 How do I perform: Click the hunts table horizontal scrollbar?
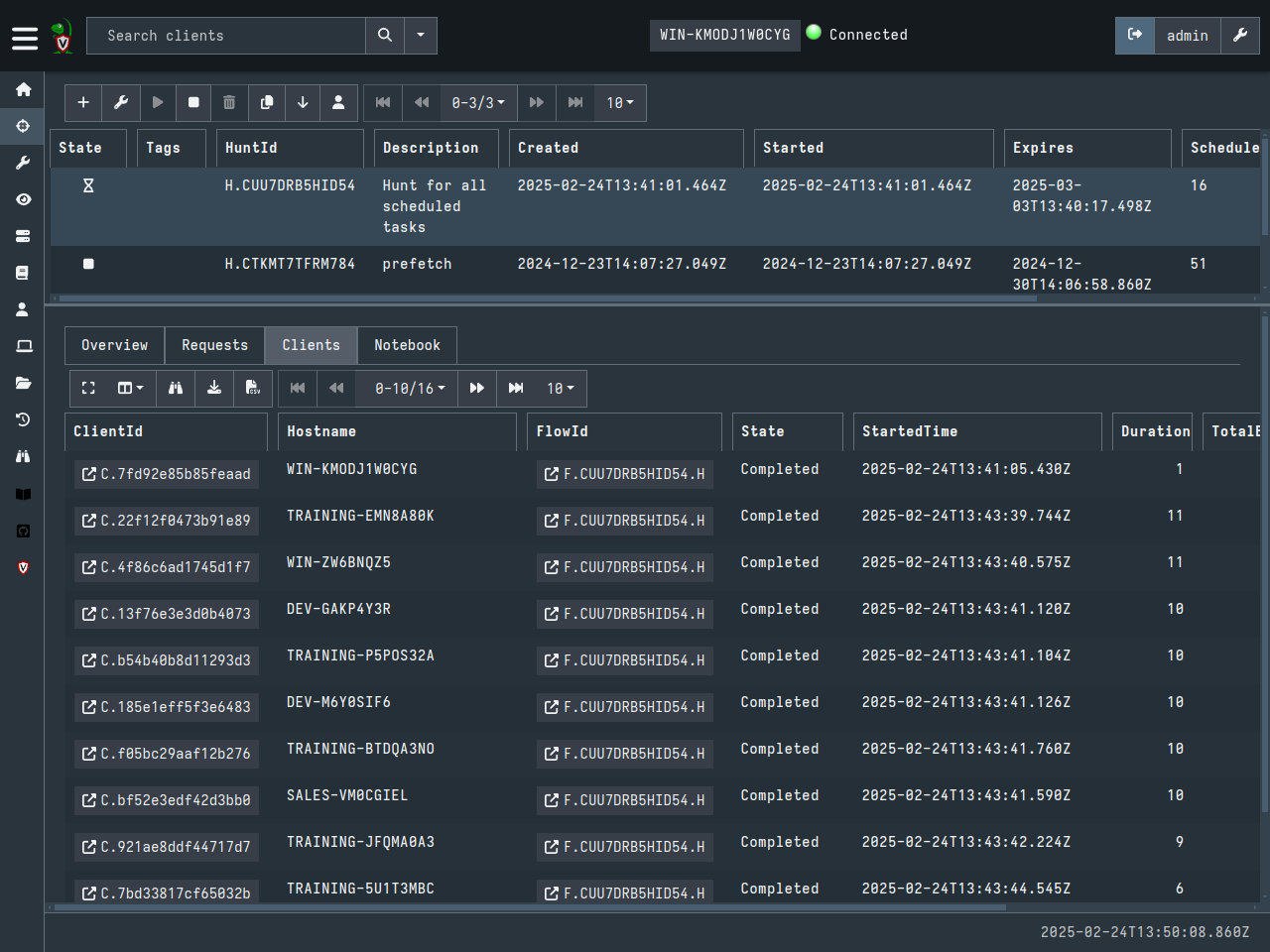click(546, 297)
